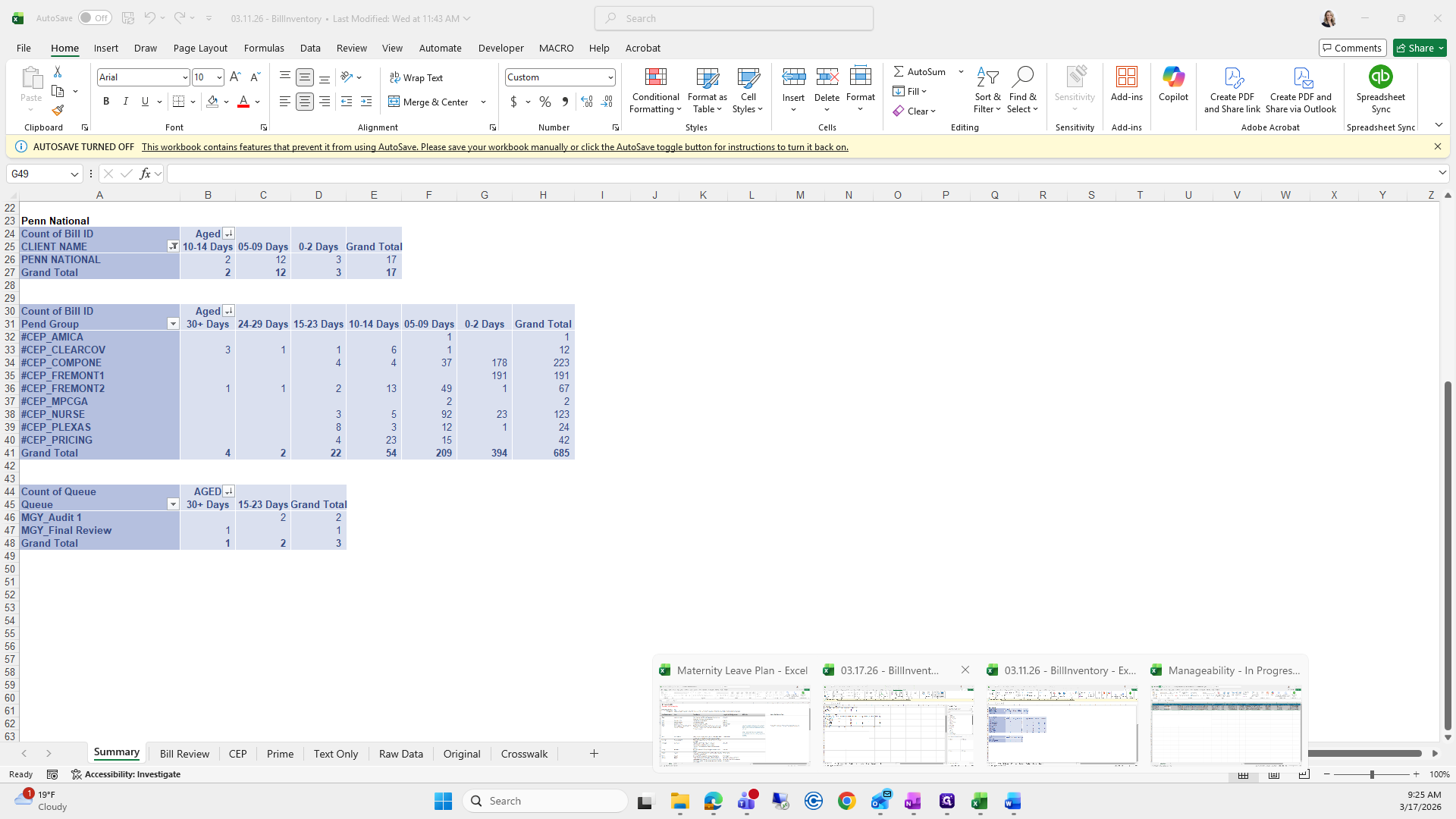
Task: Open Conditional Formatting menu
Action: click(x=655, y=91)
